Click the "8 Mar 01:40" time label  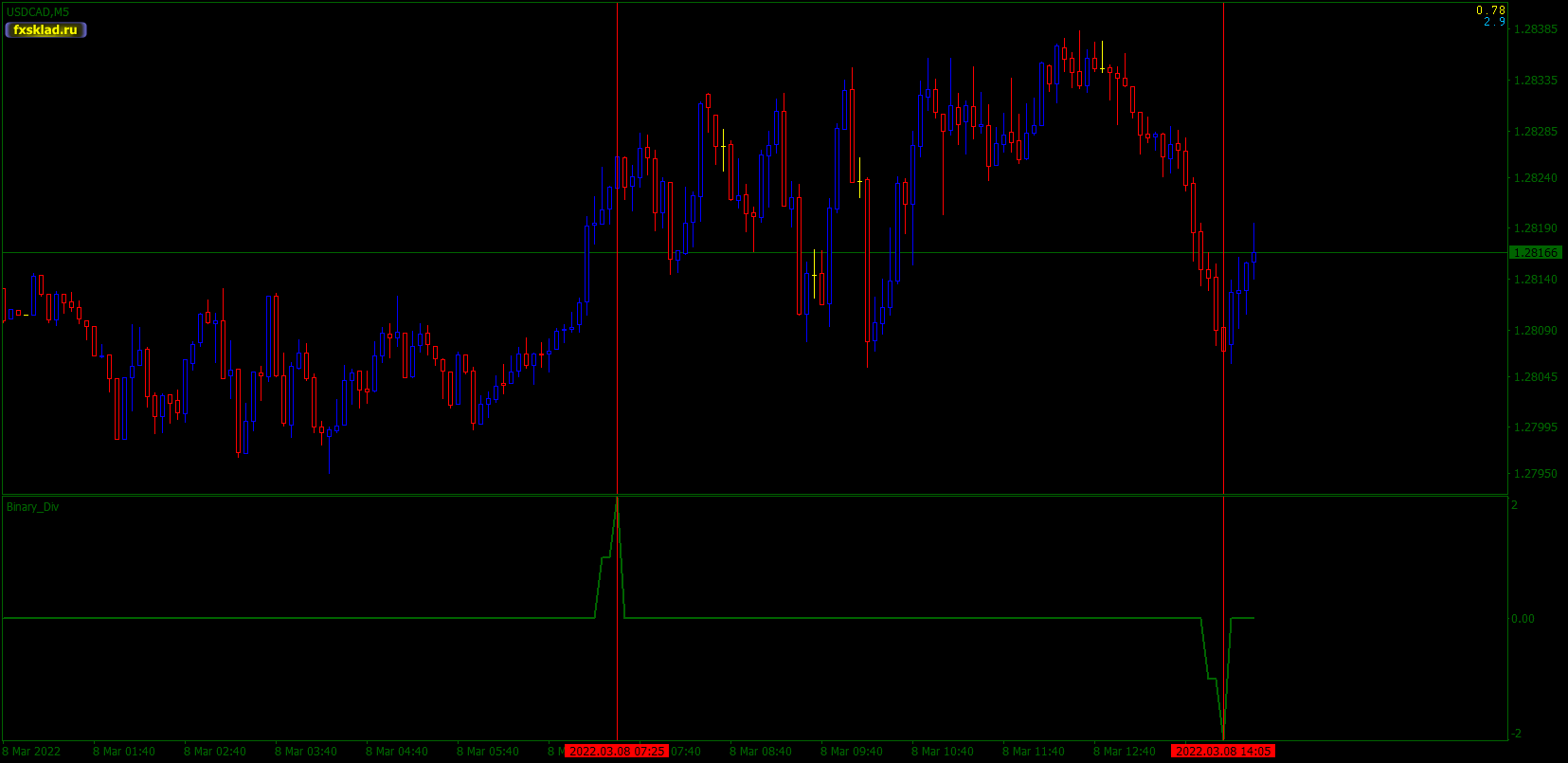click(124, 752)
